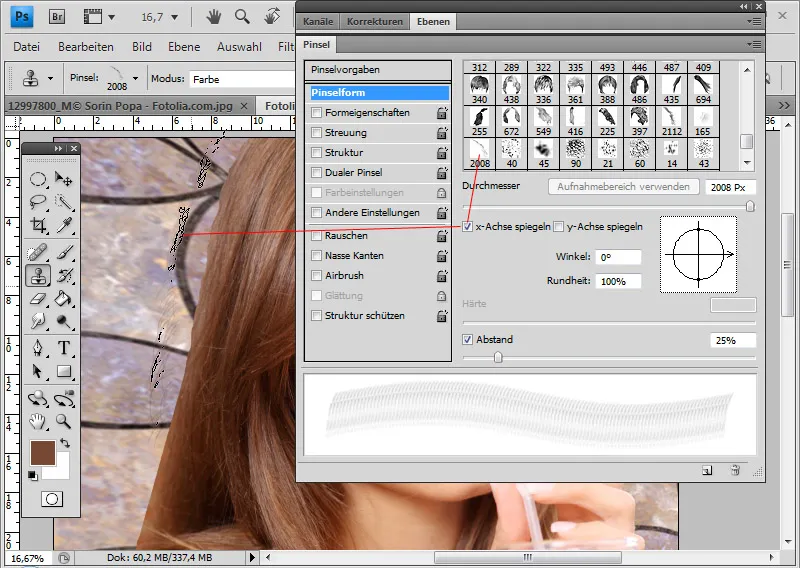This screenshot has height=568, width=800.
Task: Enable Struktur checkbox
Action: [316, 153]
